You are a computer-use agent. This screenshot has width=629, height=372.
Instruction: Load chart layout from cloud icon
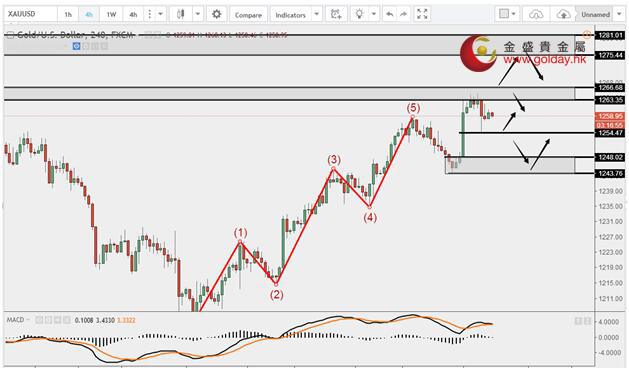[x=536, y=14]
